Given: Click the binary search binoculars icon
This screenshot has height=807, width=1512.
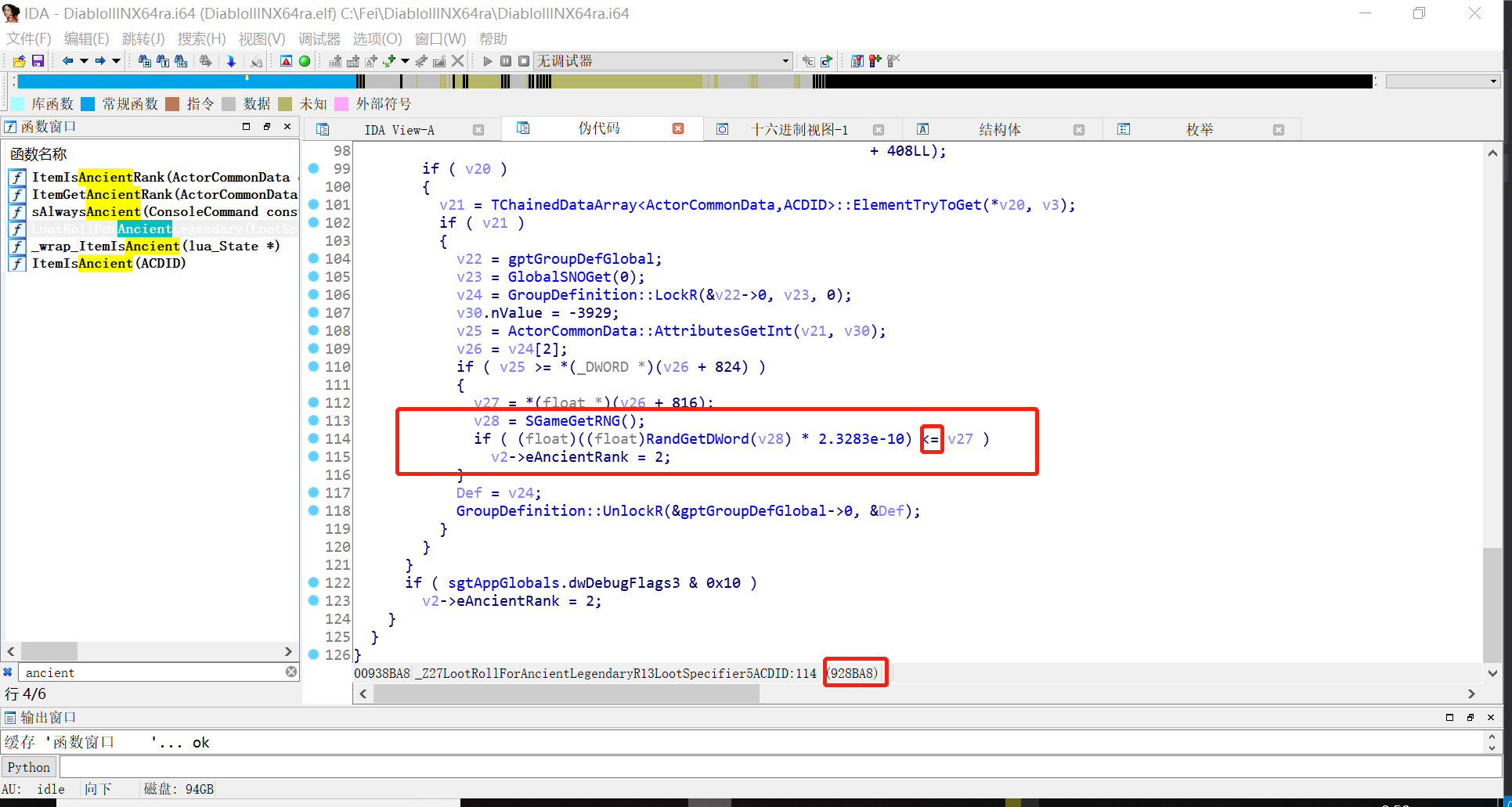Looking at the screenshot, I should click(x=181, y=61).
